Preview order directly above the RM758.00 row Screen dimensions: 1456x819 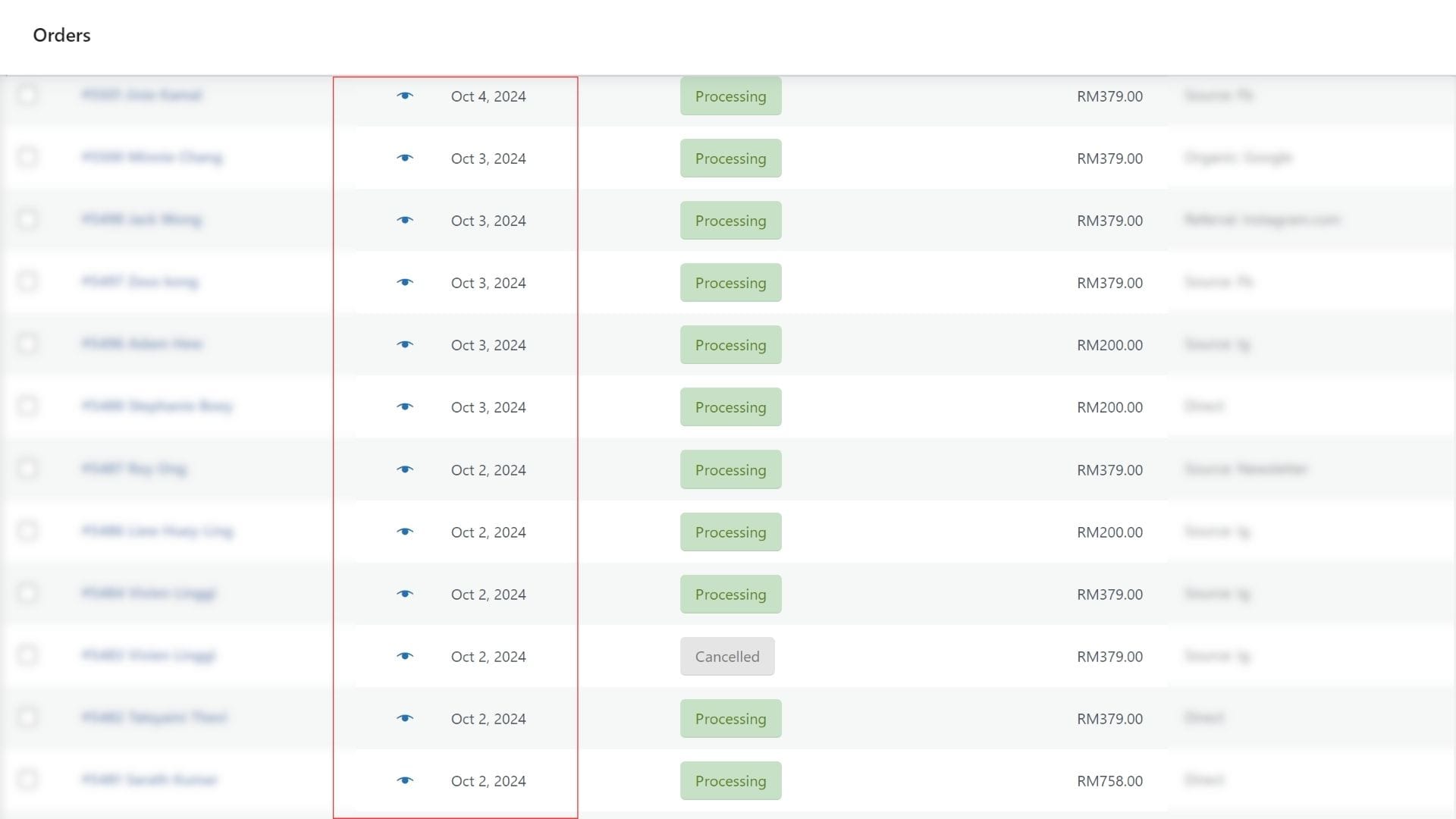click(x=405, y=718)
